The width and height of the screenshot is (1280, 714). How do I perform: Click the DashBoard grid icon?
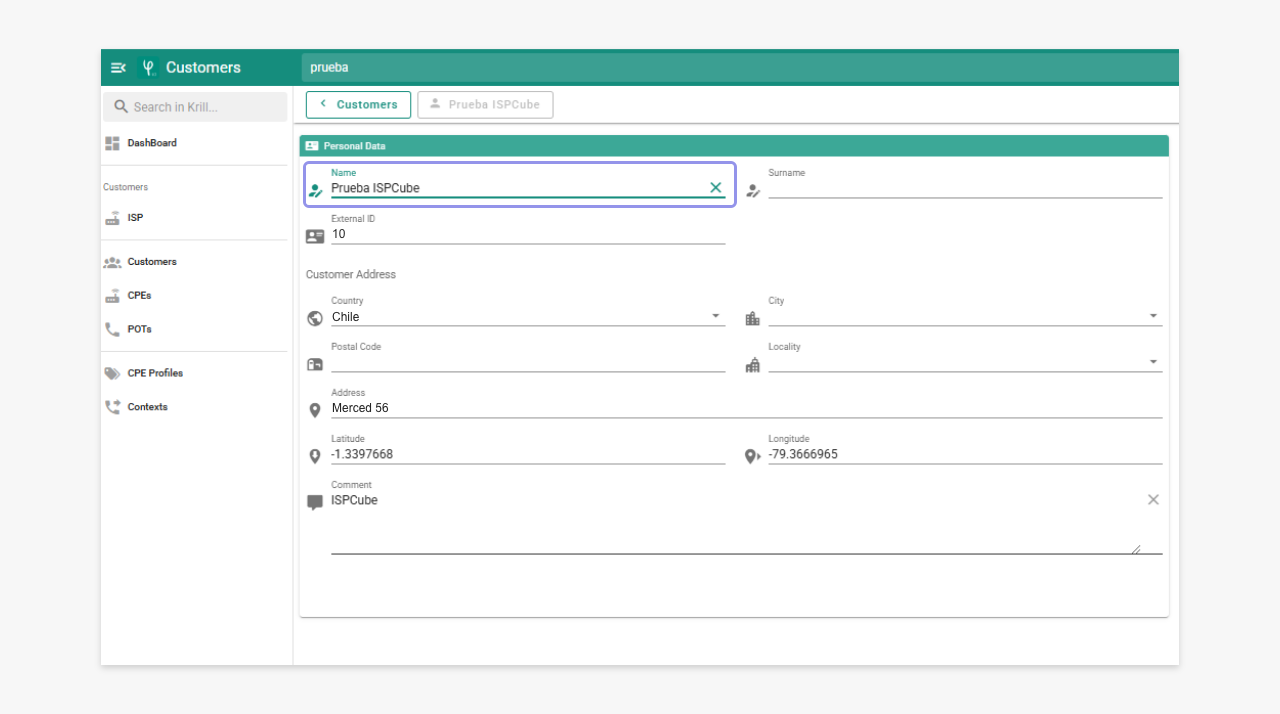(x=112, y=143)
